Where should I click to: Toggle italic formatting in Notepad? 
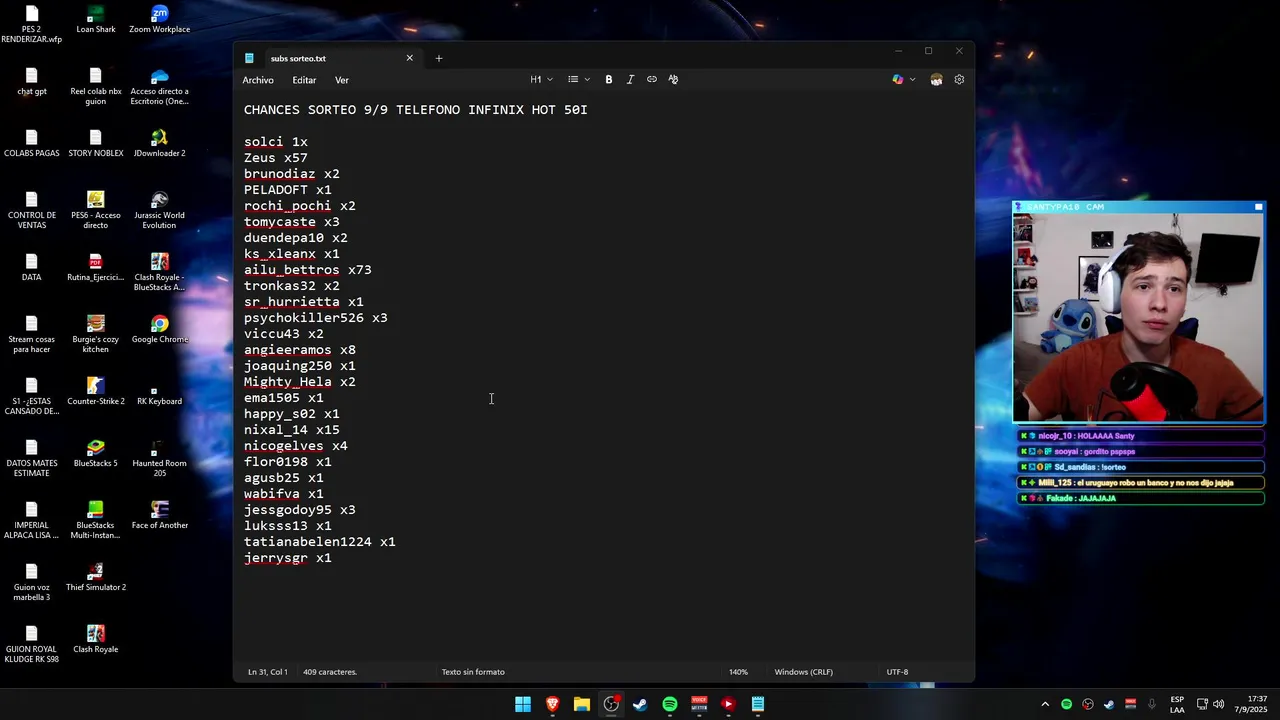click(x=630, y=80)
